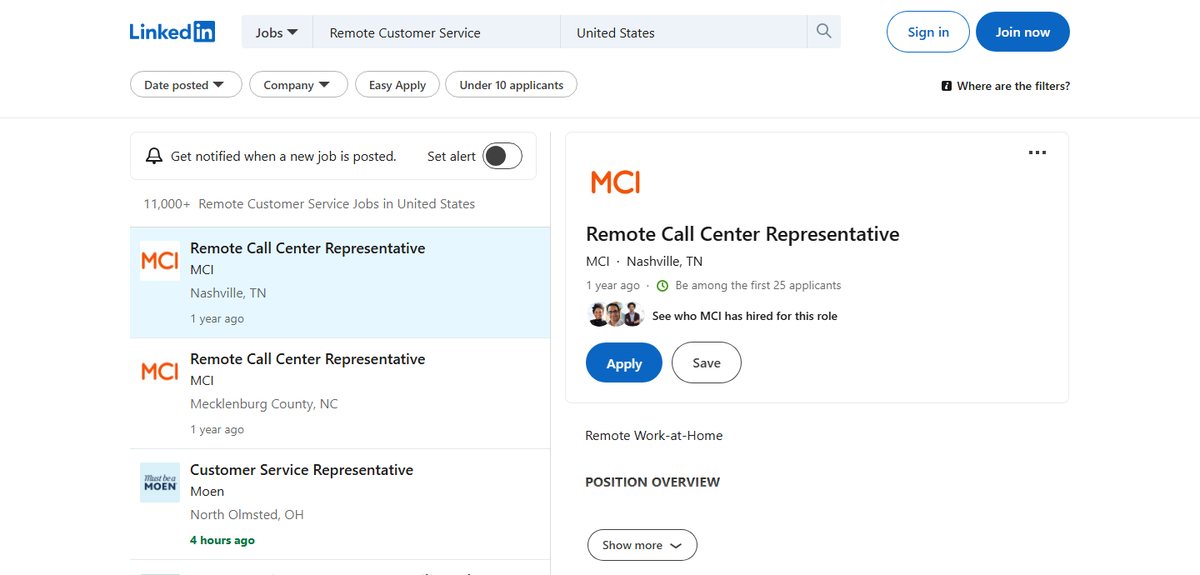Click the 4 hours ago timestamp
The height and width of the screenshot is (575, 1200).
coord(223,540)
